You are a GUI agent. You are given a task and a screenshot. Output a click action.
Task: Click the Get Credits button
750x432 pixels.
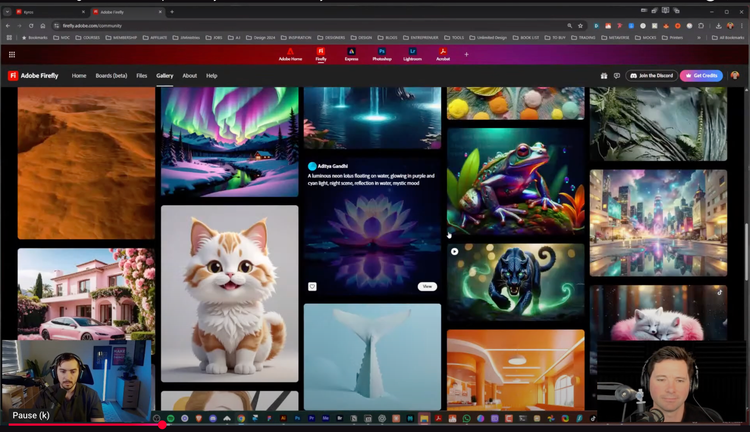coord(701,76)
